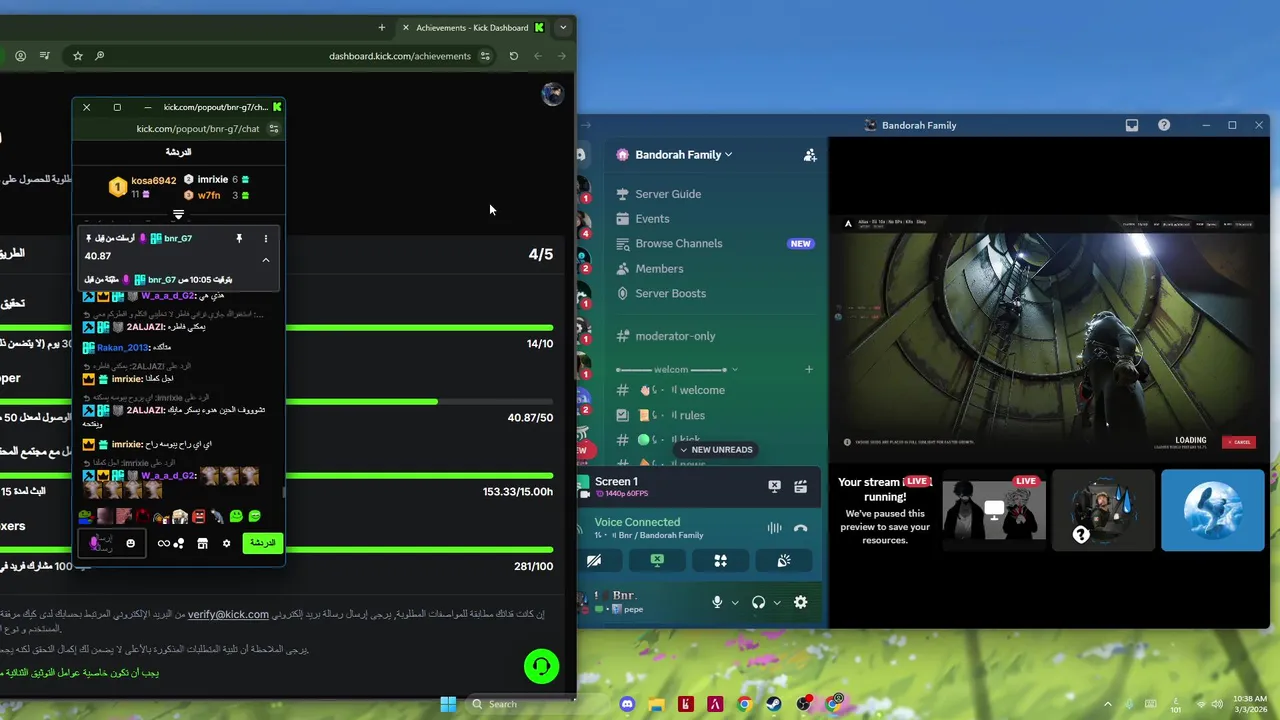Open soundboard party popper button
This screenshot has width=1280, height=720.
(784, 561)
